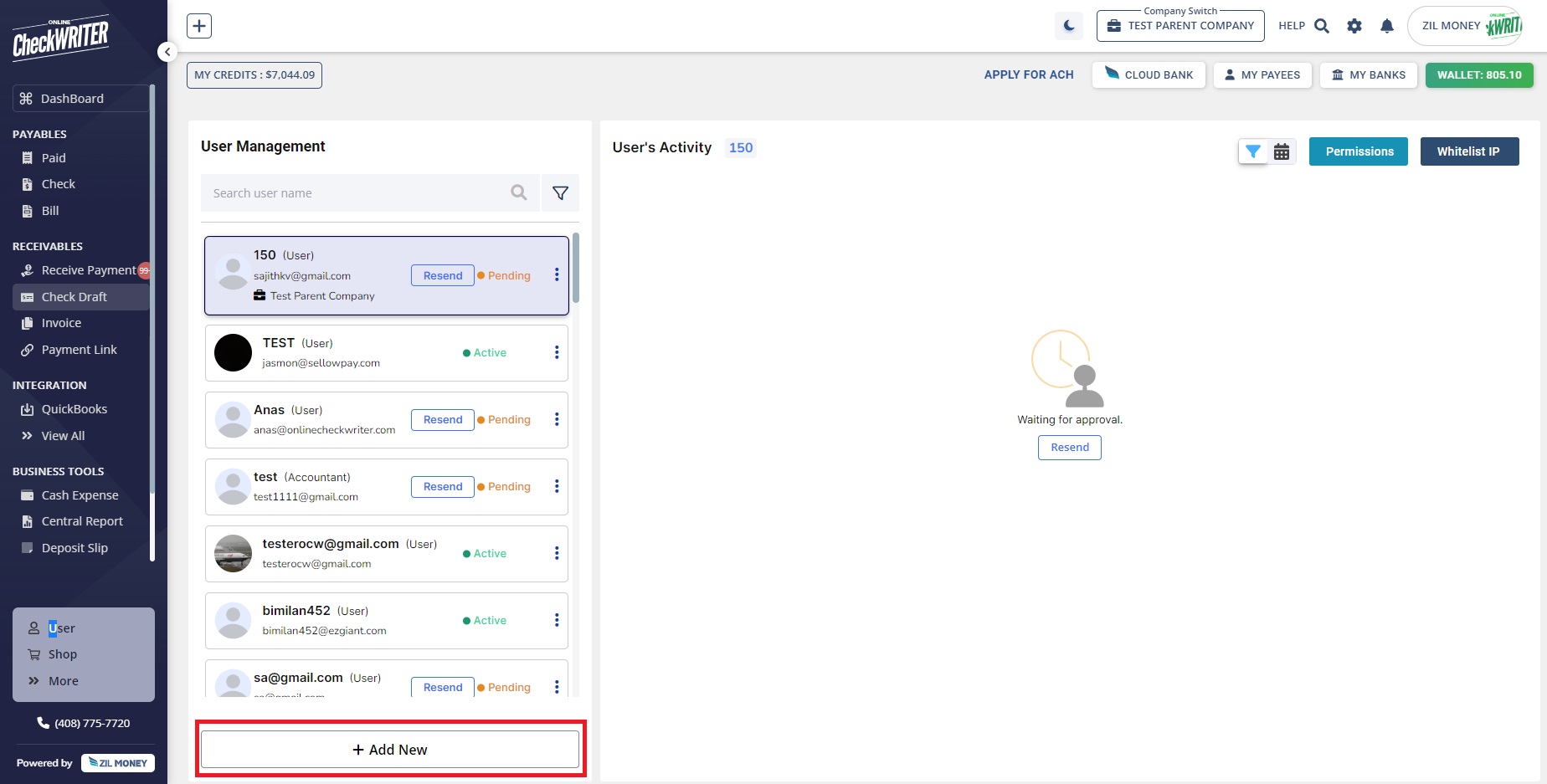The height and width of the screenshot is (784, 1547).
Task: Open user list filter funnel icon
Action: click(x=560, y=193)
